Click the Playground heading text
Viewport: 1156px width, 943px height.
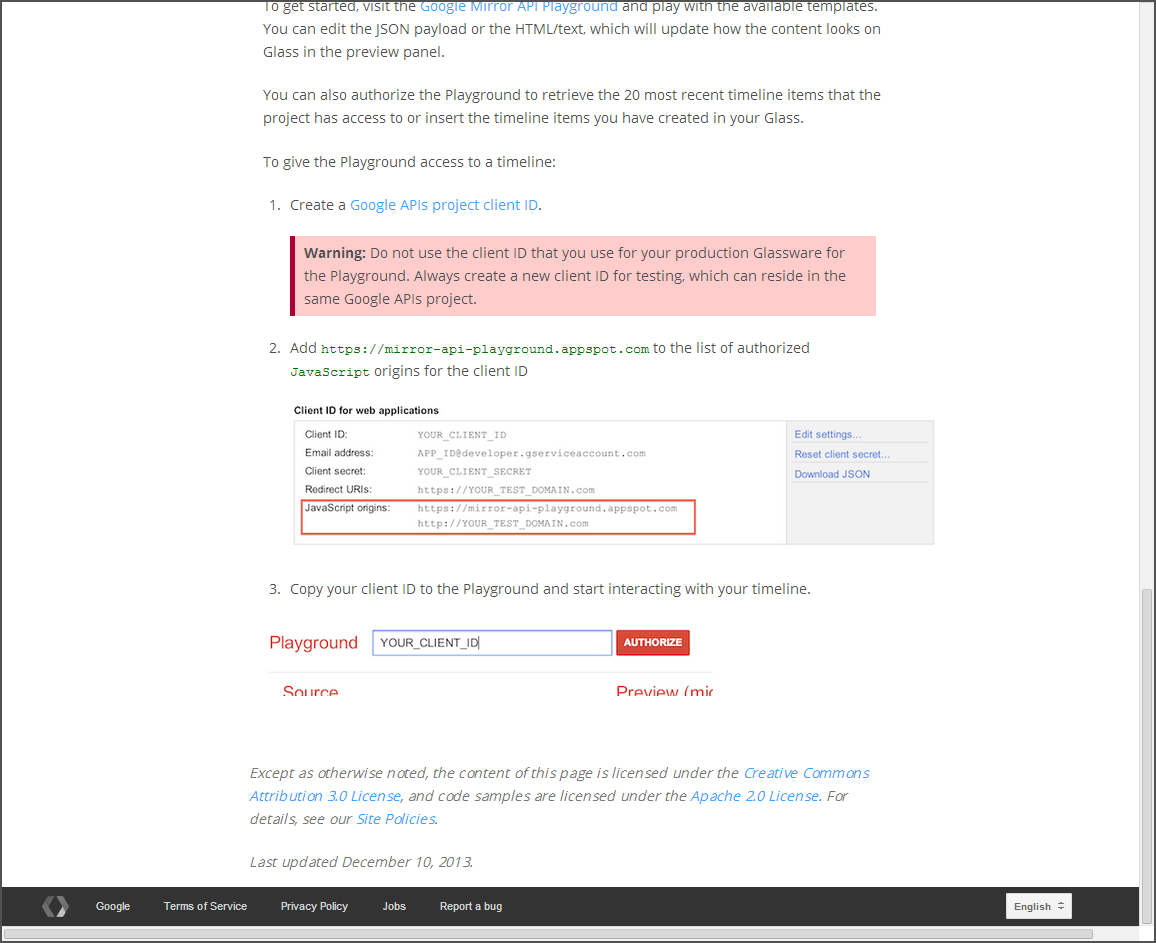pos(313,643)
